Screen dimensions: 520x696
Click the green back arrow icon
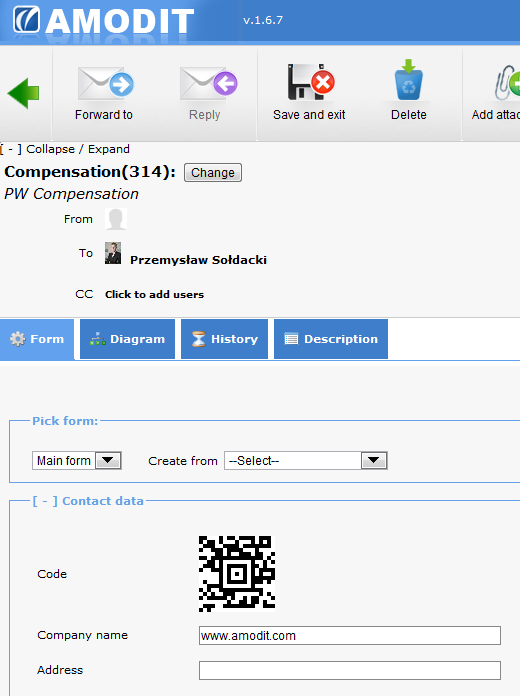pyautogui.click(x=24, y=93)
